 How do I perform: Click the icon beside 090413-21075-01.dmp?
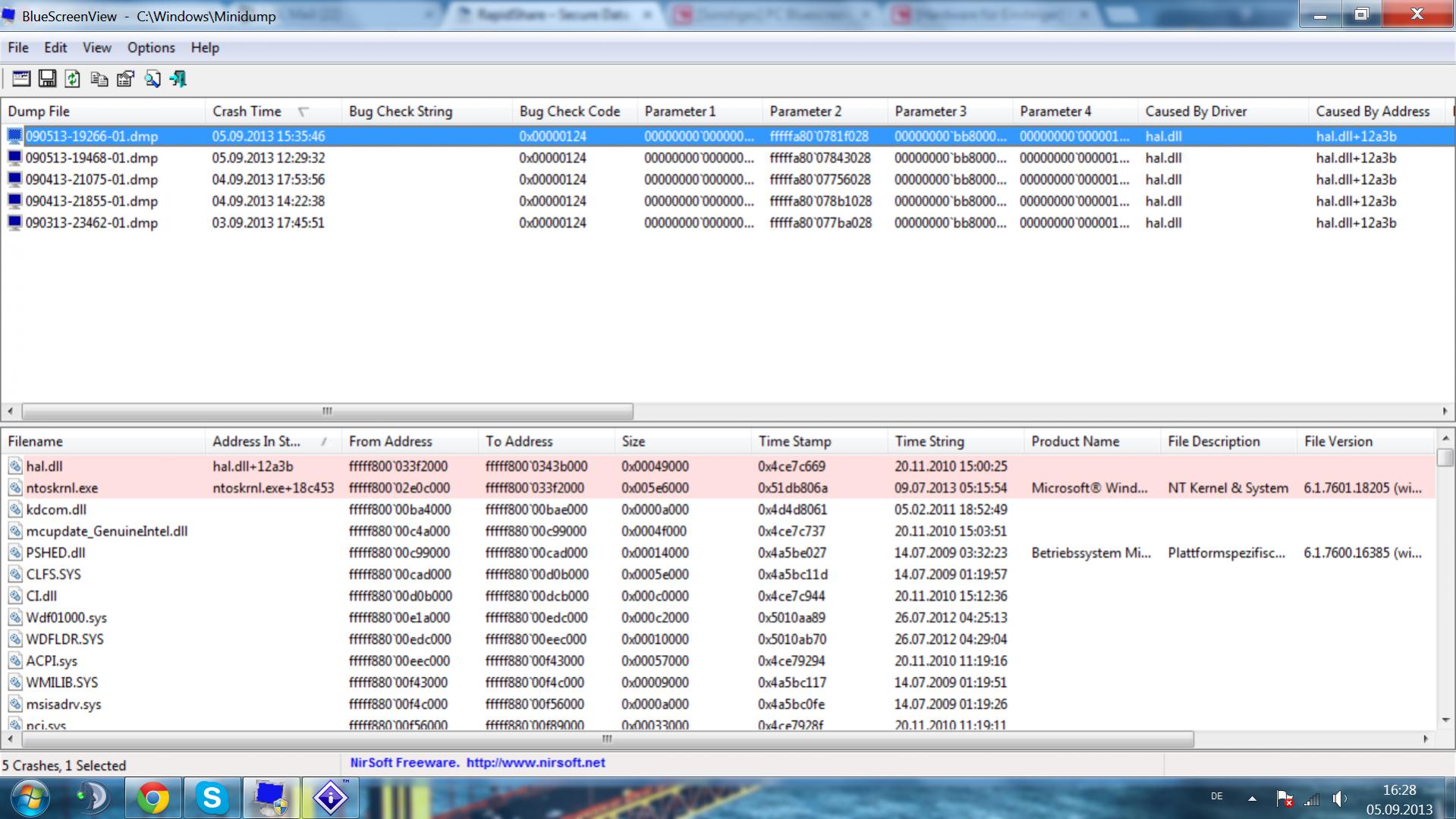(14, 180)
